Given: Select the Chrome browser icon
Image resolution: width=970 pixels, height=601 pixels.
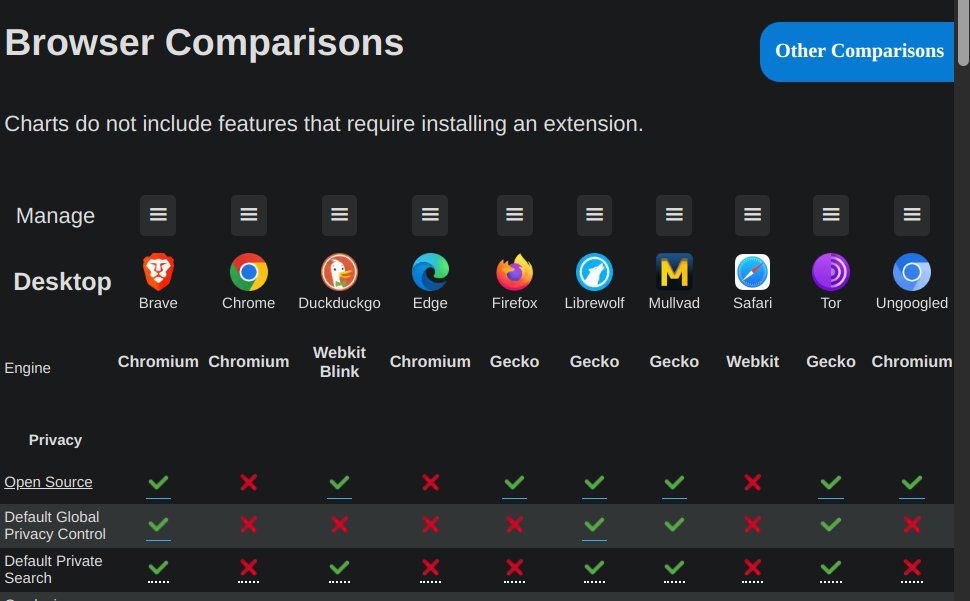Looking at the screenshot, I should point(249,271).
